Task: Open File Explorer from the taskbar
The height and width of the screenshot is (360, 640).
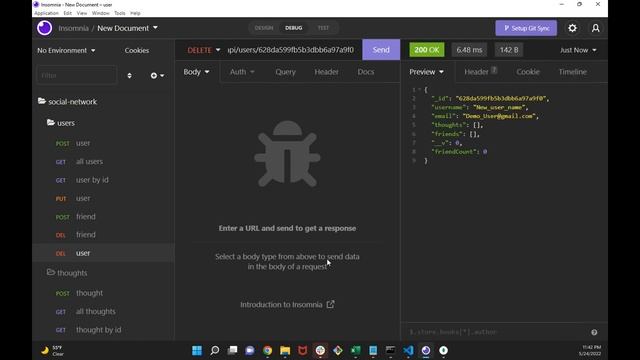Action: [x=285, y=350]
